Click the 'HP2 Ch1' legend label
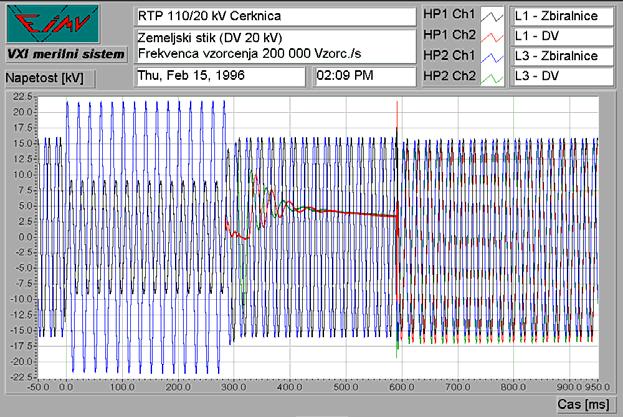Screen dimensions: 623x417 [449, 55]
